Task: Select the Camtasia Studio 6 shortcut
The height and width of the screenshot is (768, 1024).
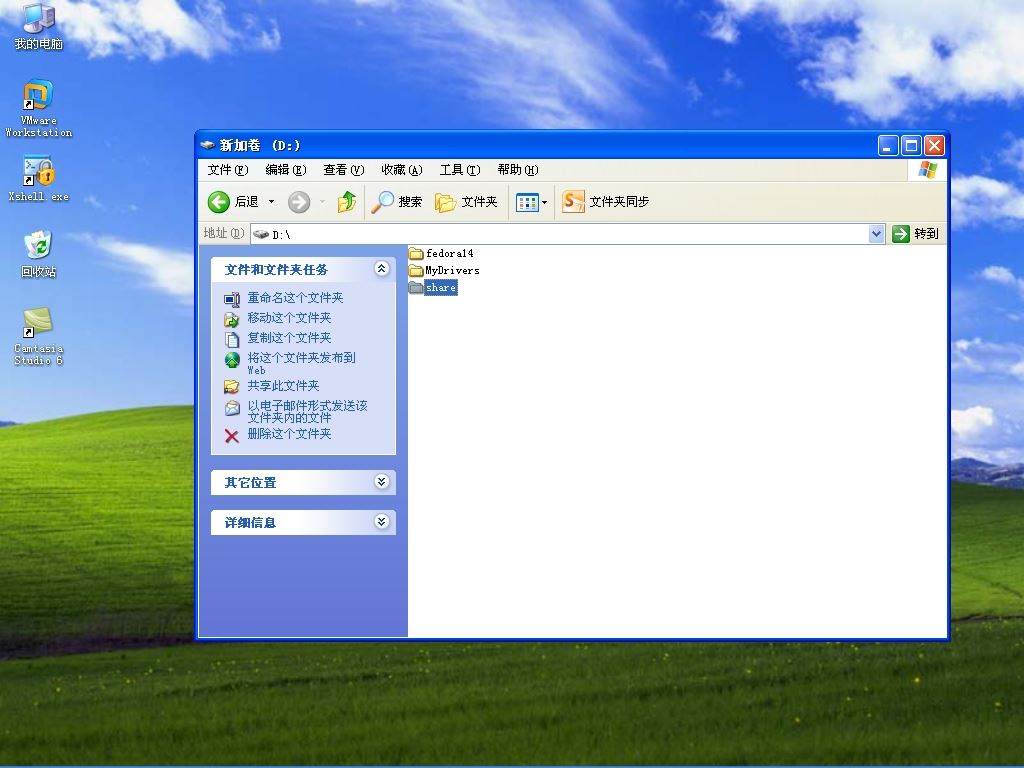Action: point(39,336)
